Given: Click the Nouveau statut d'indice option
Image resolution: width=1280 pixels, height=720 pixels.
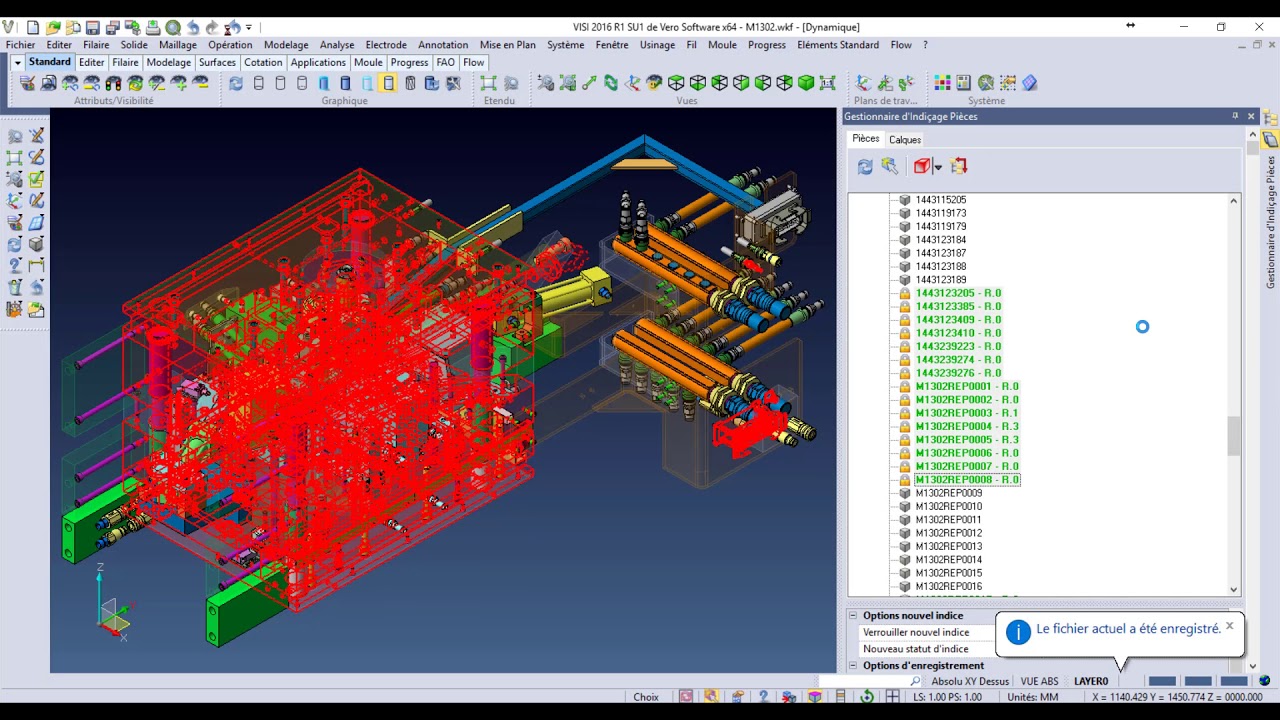Looking at the screenshot, I should point(915,649).
